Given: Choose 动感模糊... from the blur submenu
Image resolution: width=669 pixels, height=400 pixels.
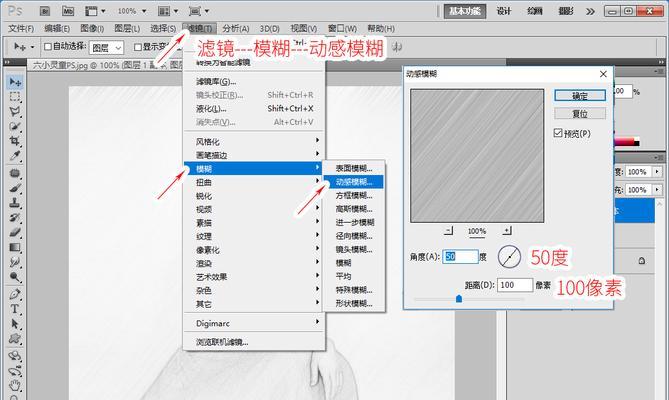Looking at the screenshot, I should tap(353, 182).
